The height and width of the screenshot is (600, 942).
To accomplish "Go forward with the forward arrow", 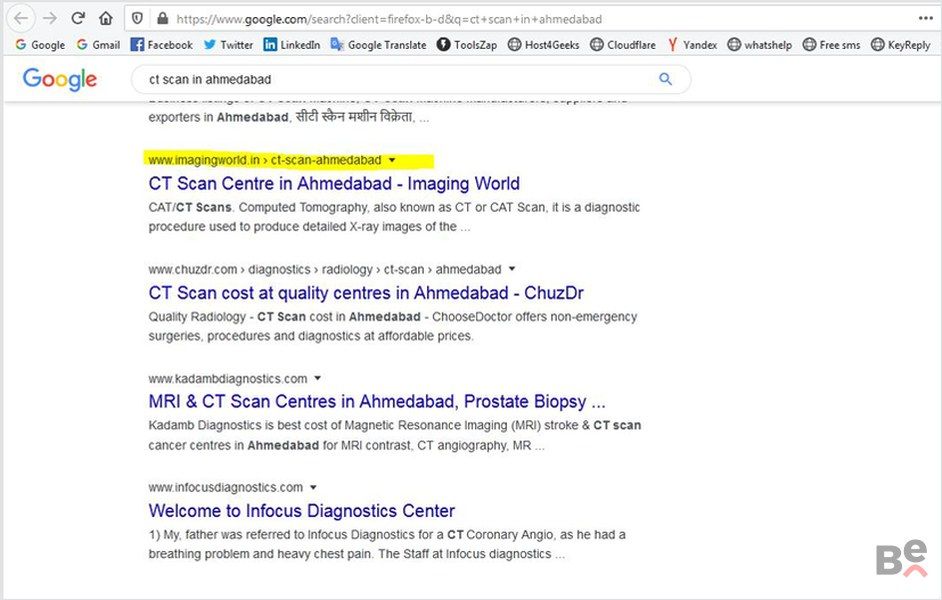I will (x=50, y=19).
